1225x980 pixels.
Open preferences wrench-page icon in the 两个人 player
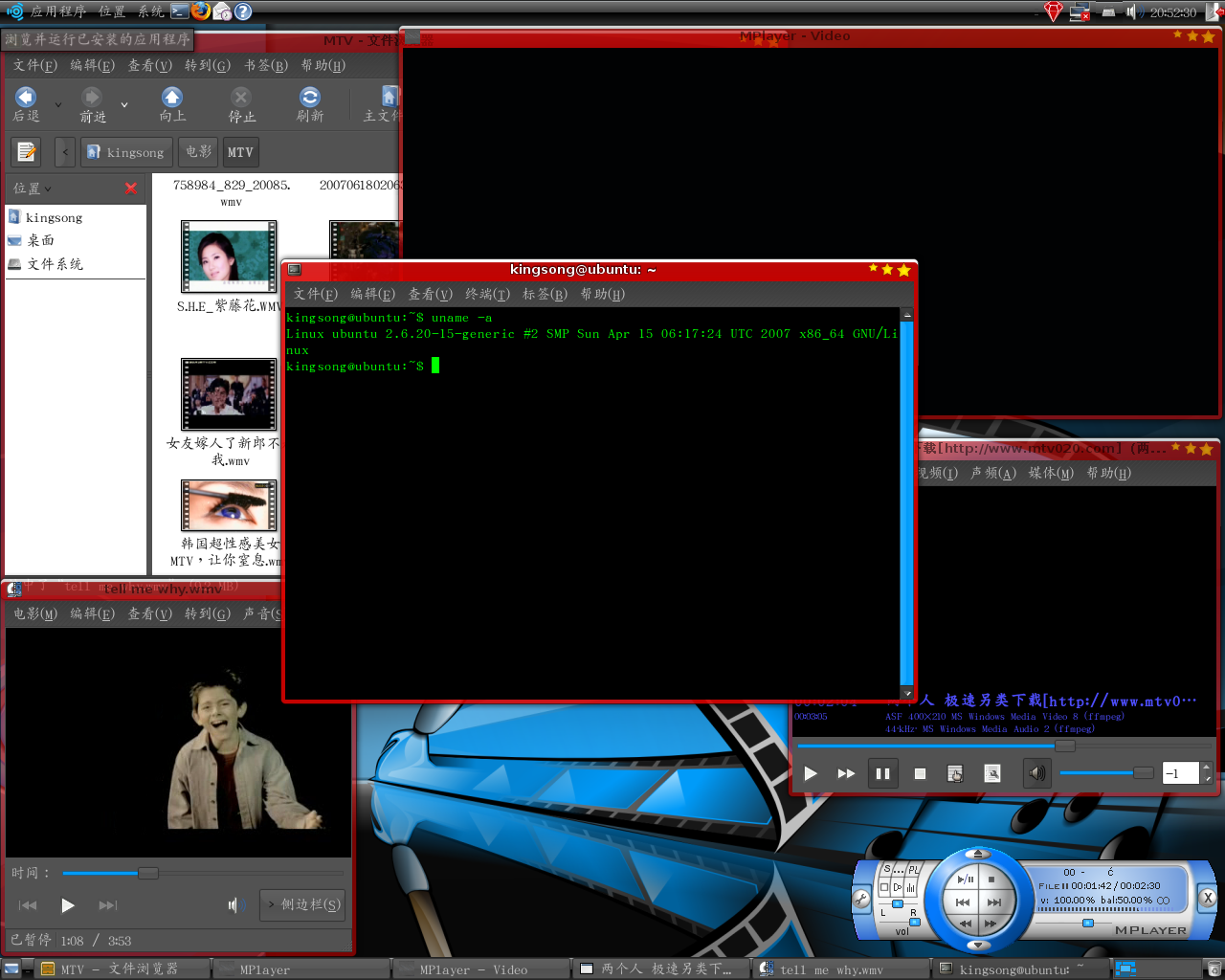pyautogui.click(x=992, y=773)
